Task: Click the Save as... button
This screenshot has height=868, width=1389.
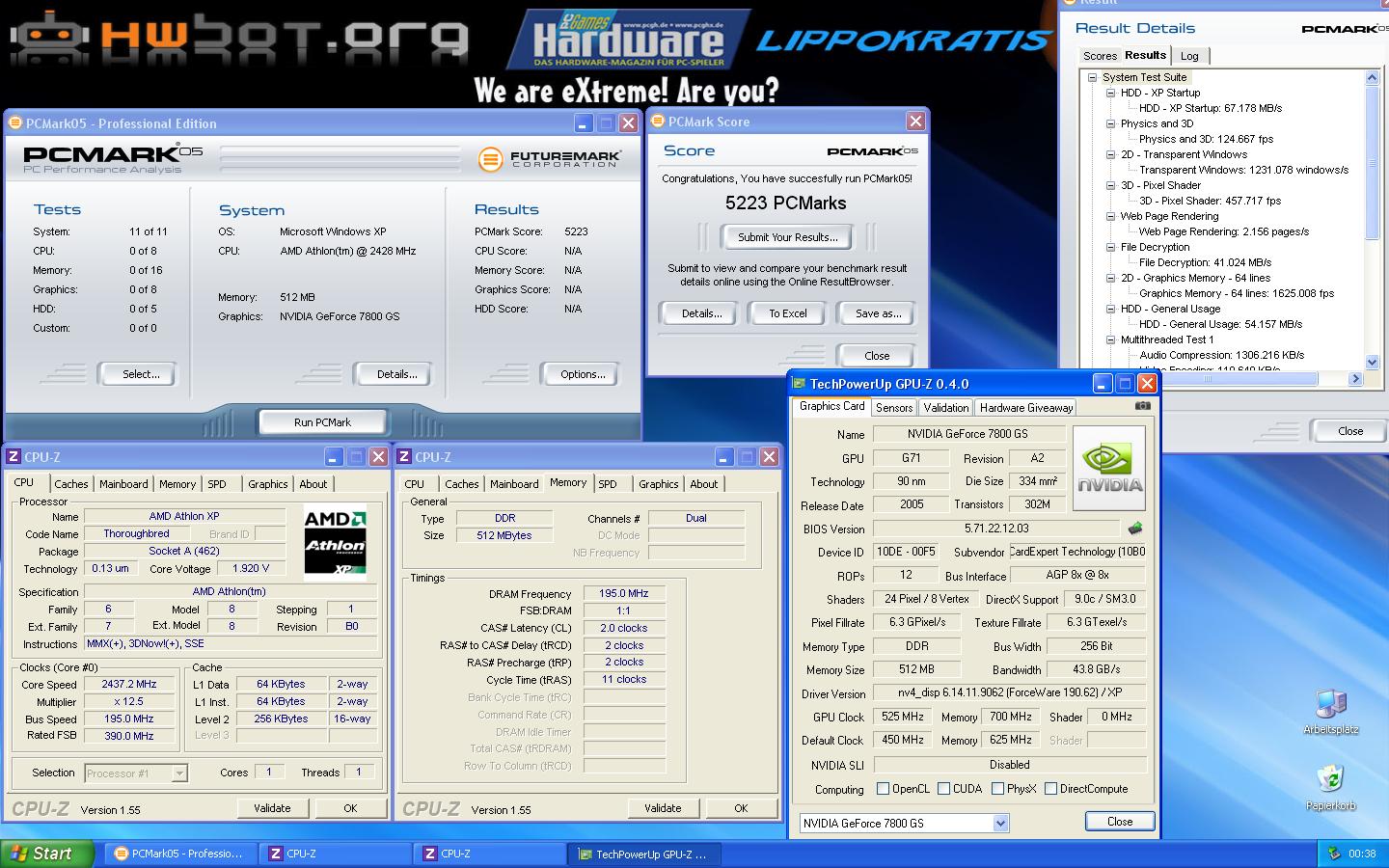Action: click(x=878, y=313)
